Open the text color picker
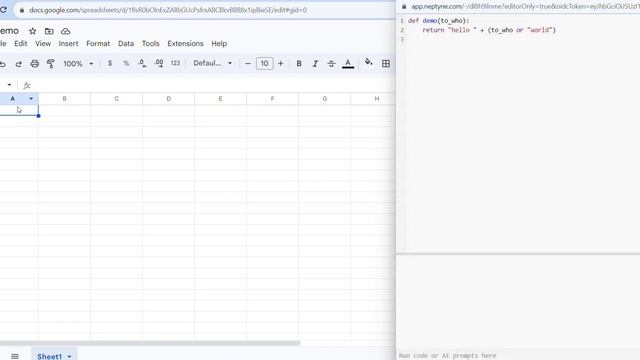640x360 pixels. click(x=348, y=64)
